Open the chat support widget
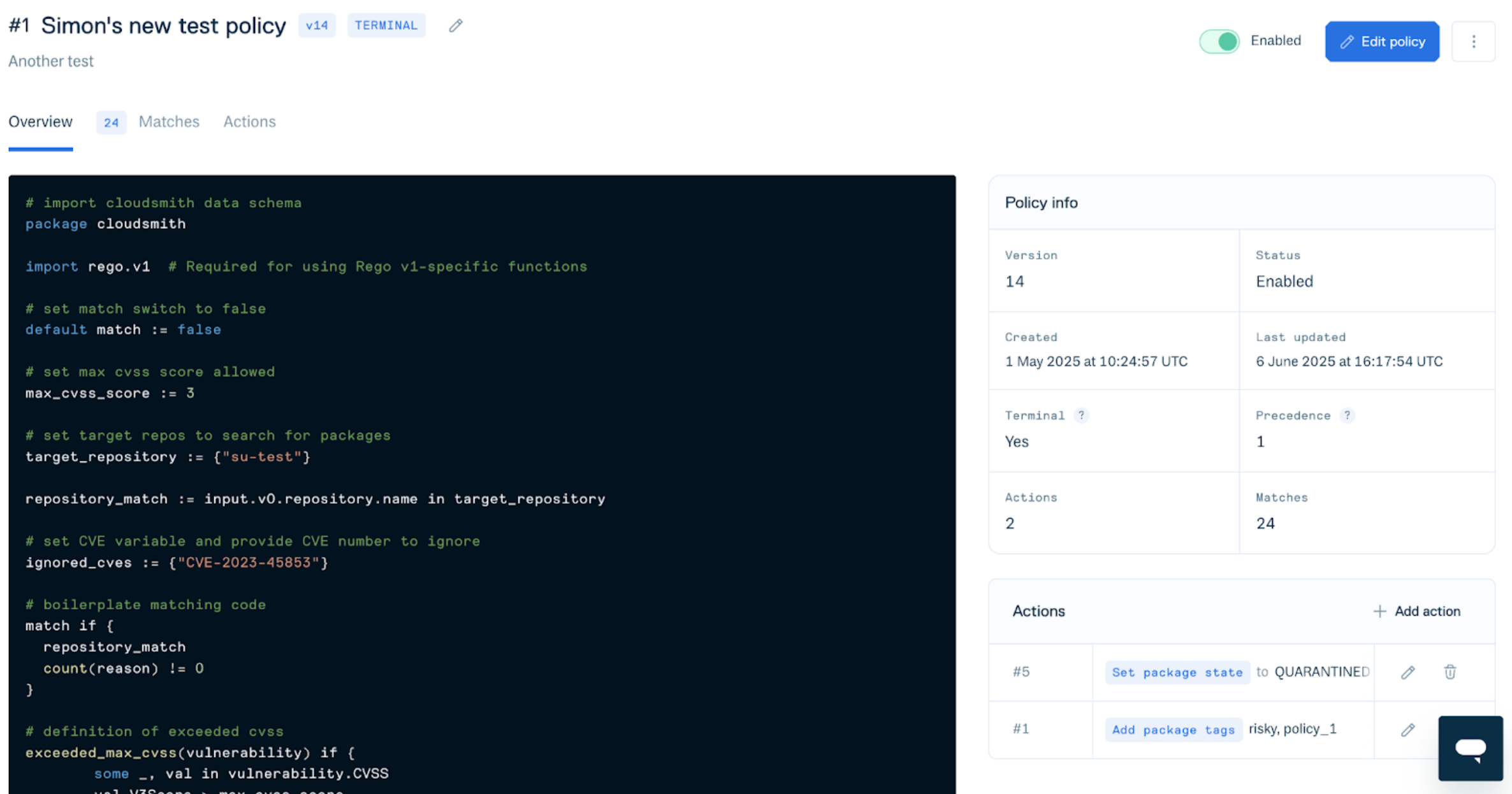This screenshot has width=1512, height=794. [x=1470, y=748]
